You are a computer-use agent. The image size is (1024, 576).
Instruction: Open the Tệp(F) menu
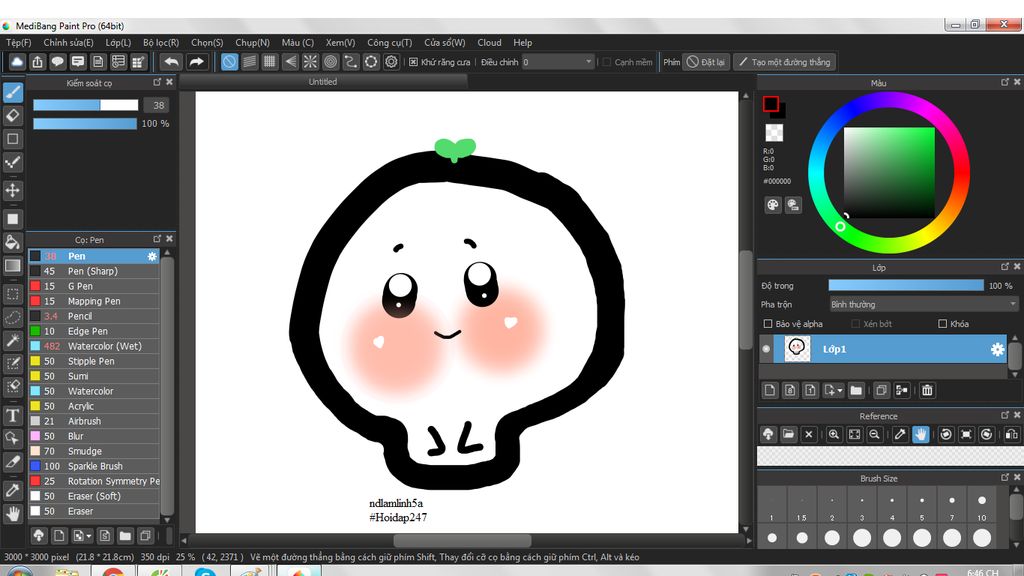click(18, 42)
